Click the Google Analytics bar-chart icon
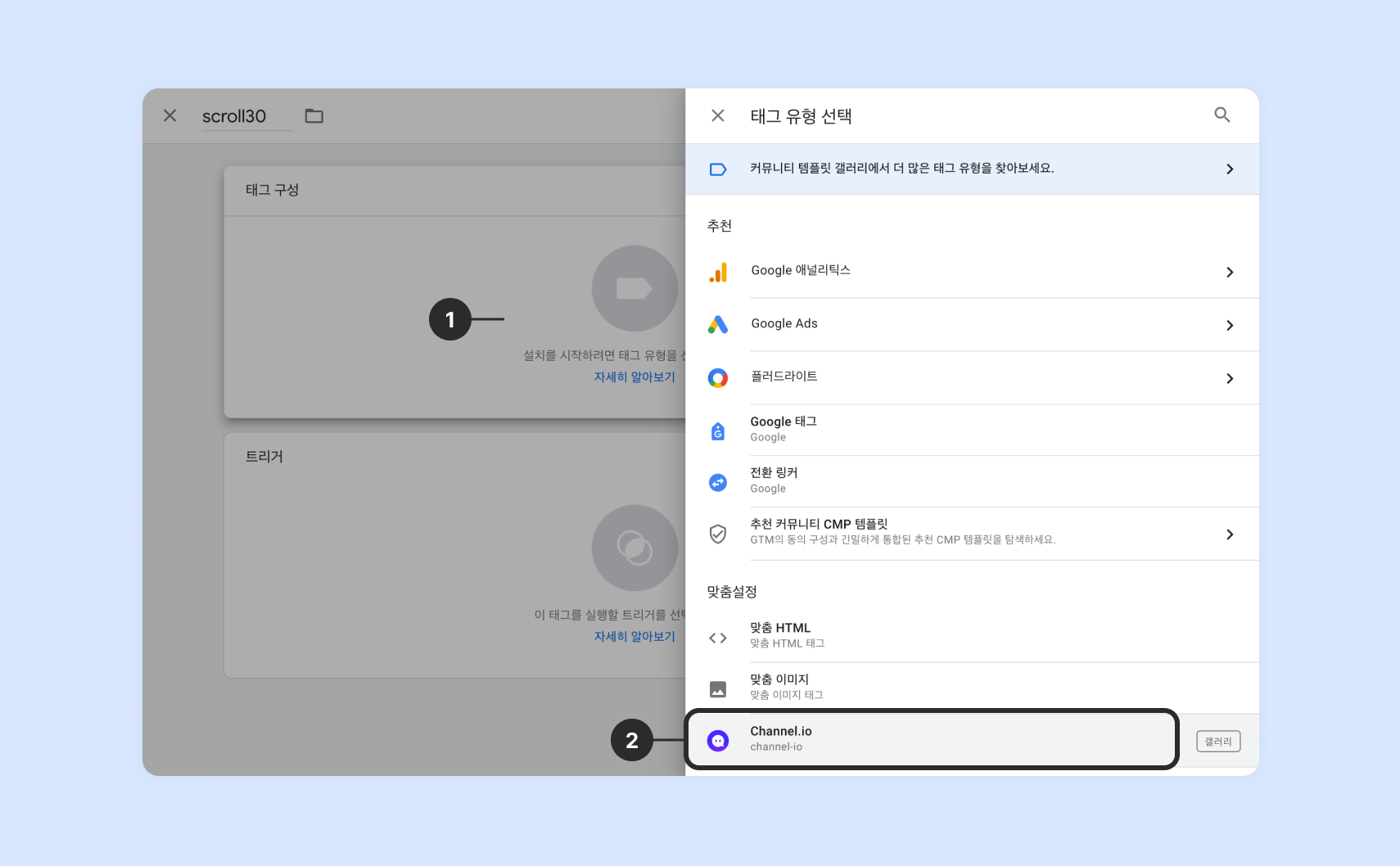Screen dimensions: 1400x866 coord(718,272)
